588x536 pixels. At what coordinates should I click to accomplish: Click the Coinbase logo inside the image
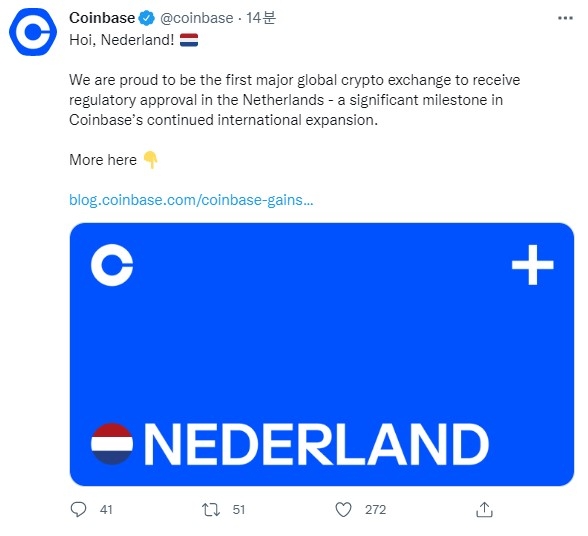pyautogui.click(x=112, y=265)
